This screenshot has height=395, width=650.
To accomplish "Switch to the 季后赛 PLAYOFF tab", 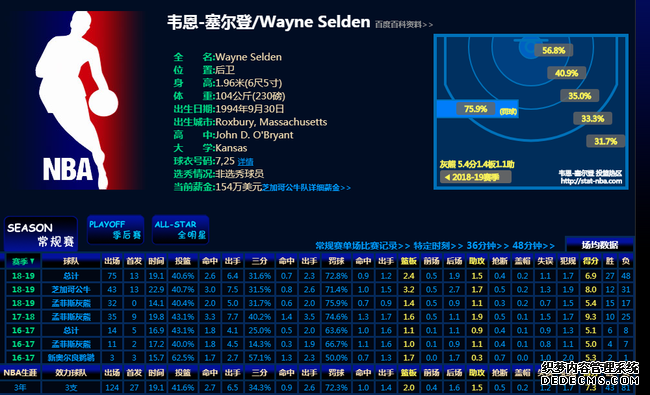I will [115, 230].
